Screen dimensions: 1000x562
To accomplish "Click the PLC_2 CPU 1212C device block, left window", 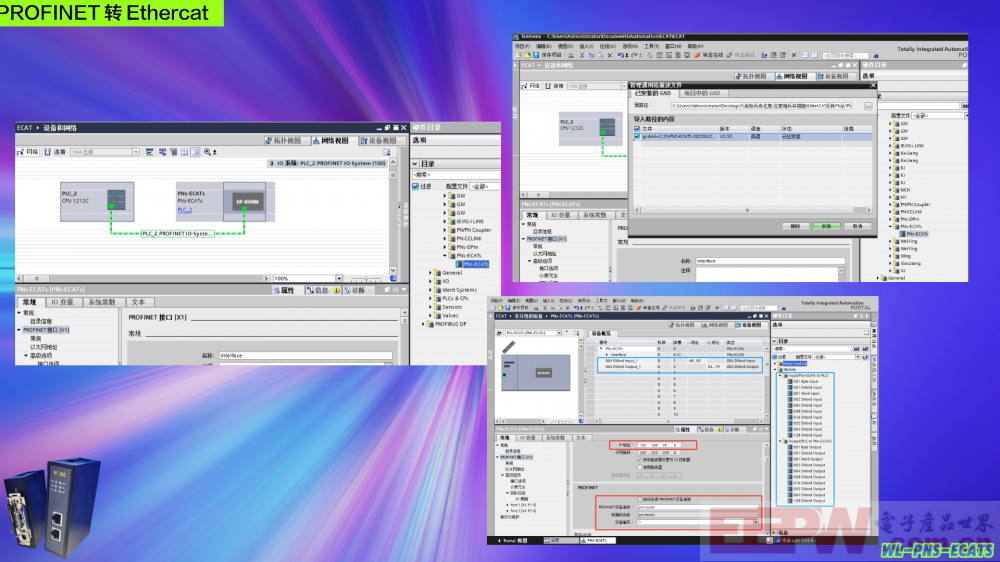I will [97, 202].
